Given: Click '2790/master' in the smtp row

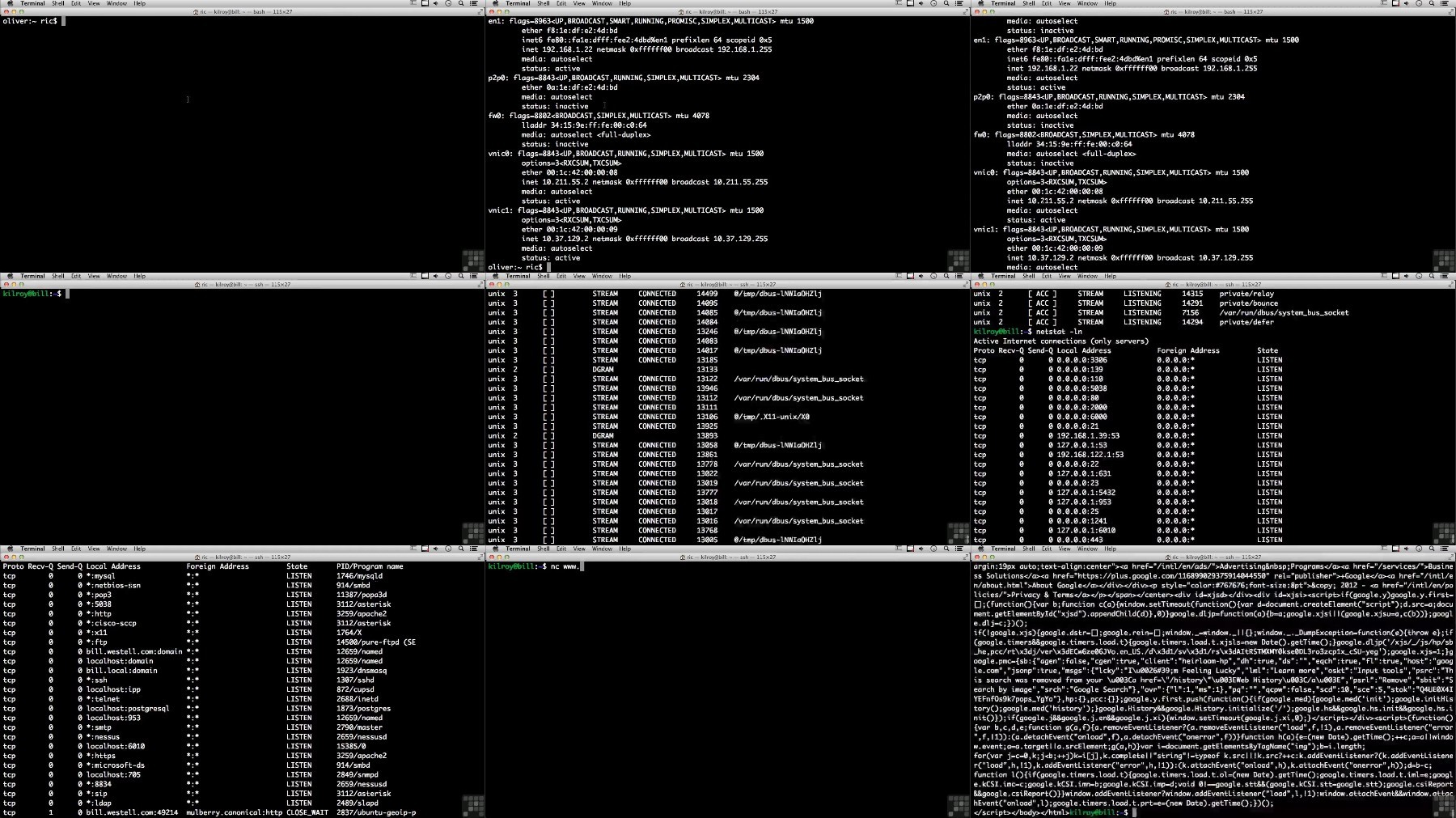Looking at the screenshot, I should (360, 727).
